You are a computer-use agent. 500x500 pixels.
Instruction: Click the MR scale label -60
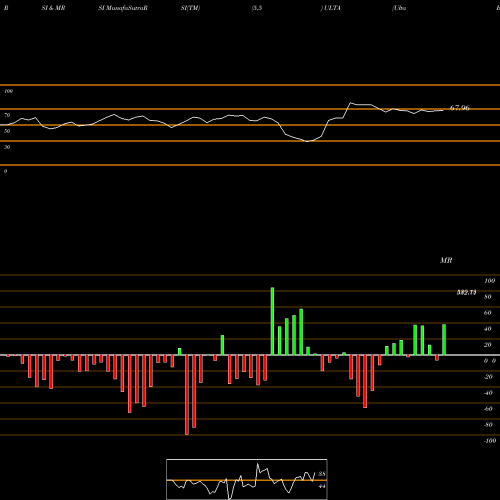click(488, 409)
